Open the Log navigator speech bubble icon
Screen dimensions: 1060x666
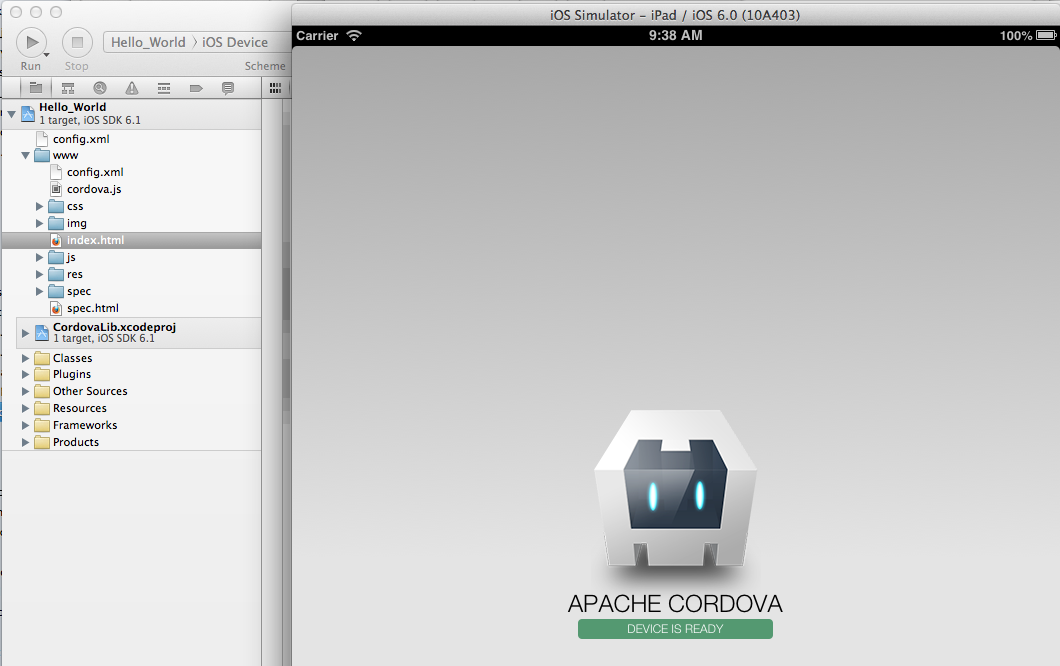[x=228, y=88]
